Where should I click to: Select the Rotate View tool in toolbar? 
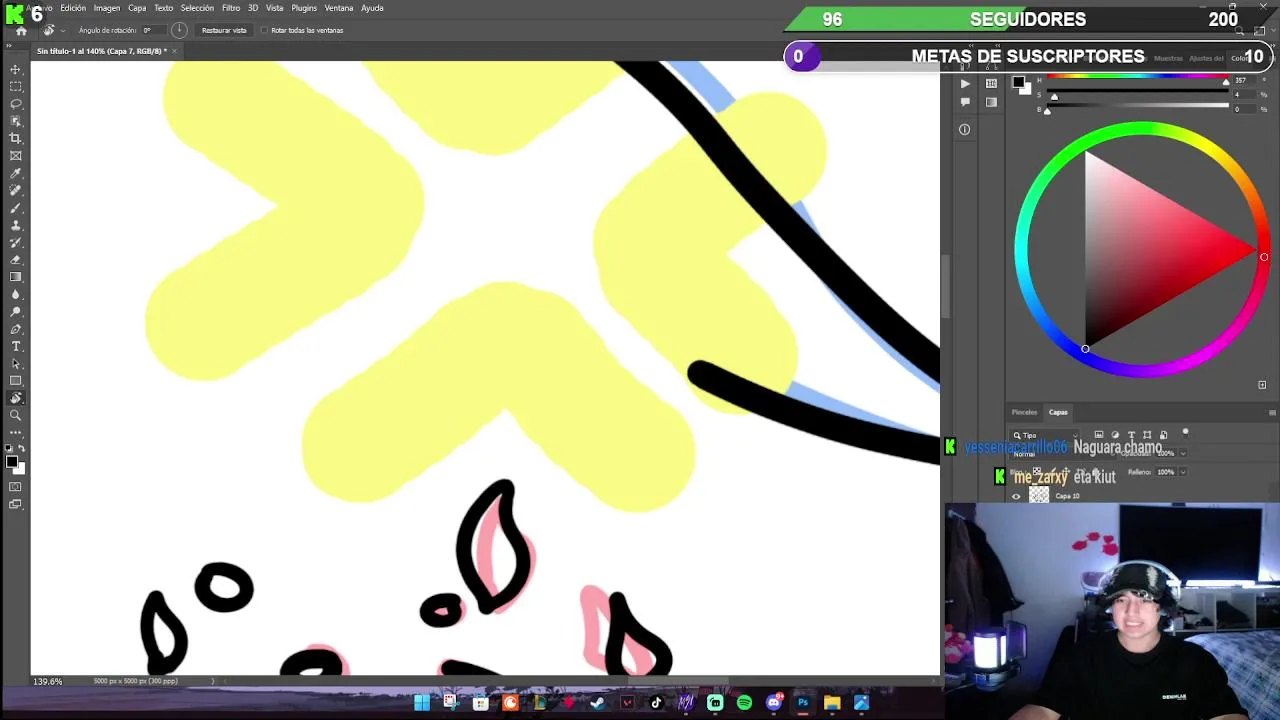coord(16,398)
